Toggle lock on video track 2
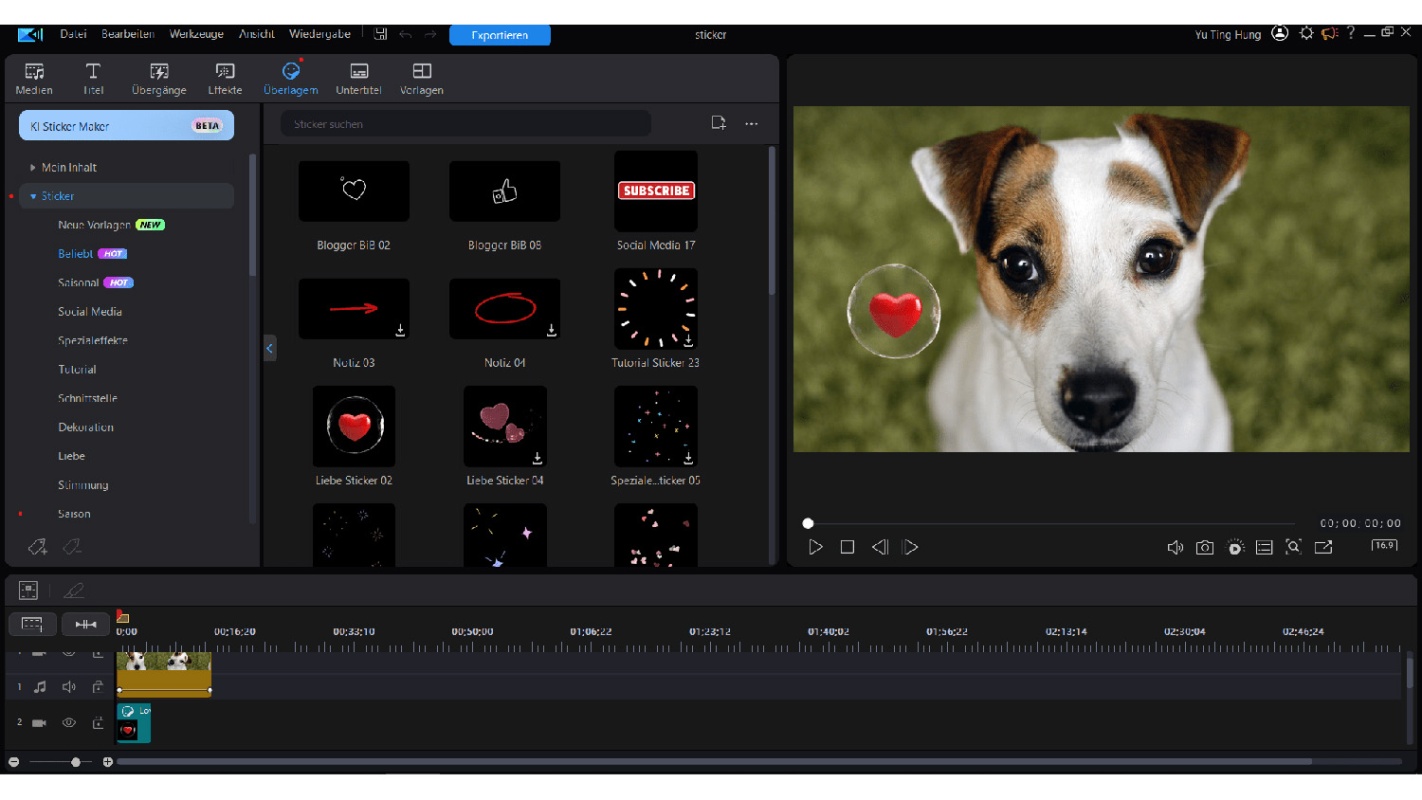Viewport: 1422px width, 800px height. (x=98, y=722)
